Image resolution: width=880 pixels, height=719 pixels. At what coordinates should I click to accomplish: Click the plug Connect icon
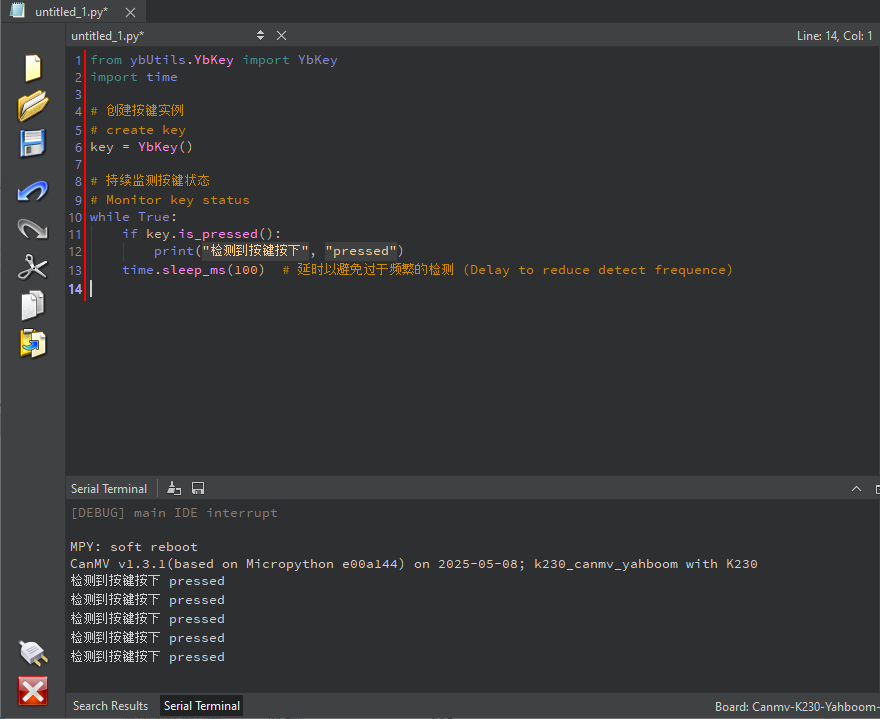[33, 653]
